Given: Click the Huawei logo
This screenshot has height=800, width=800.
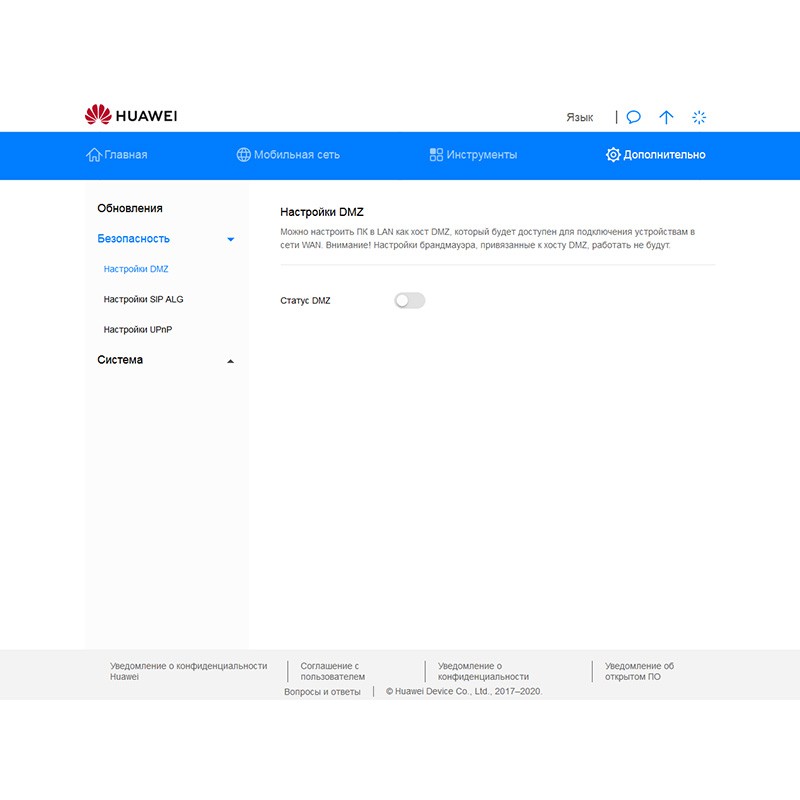Looking at the screenshot, I should coord(131,116).
